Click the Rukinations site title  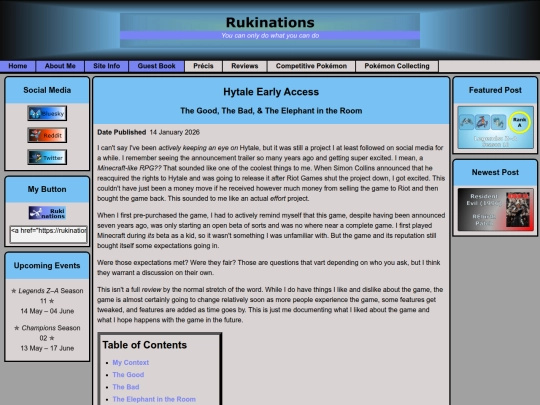coord(270,22)
